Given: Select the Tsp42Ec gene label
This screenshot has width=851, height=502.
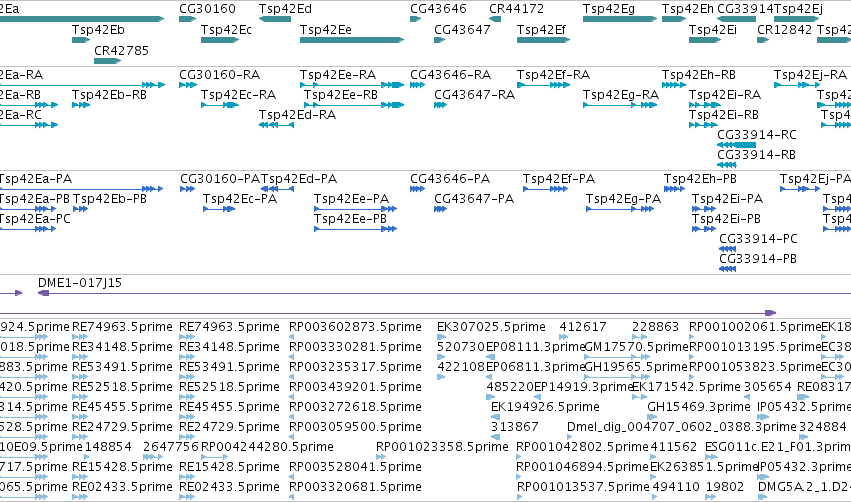Looking at the screenshot, I should click(226, 30).
